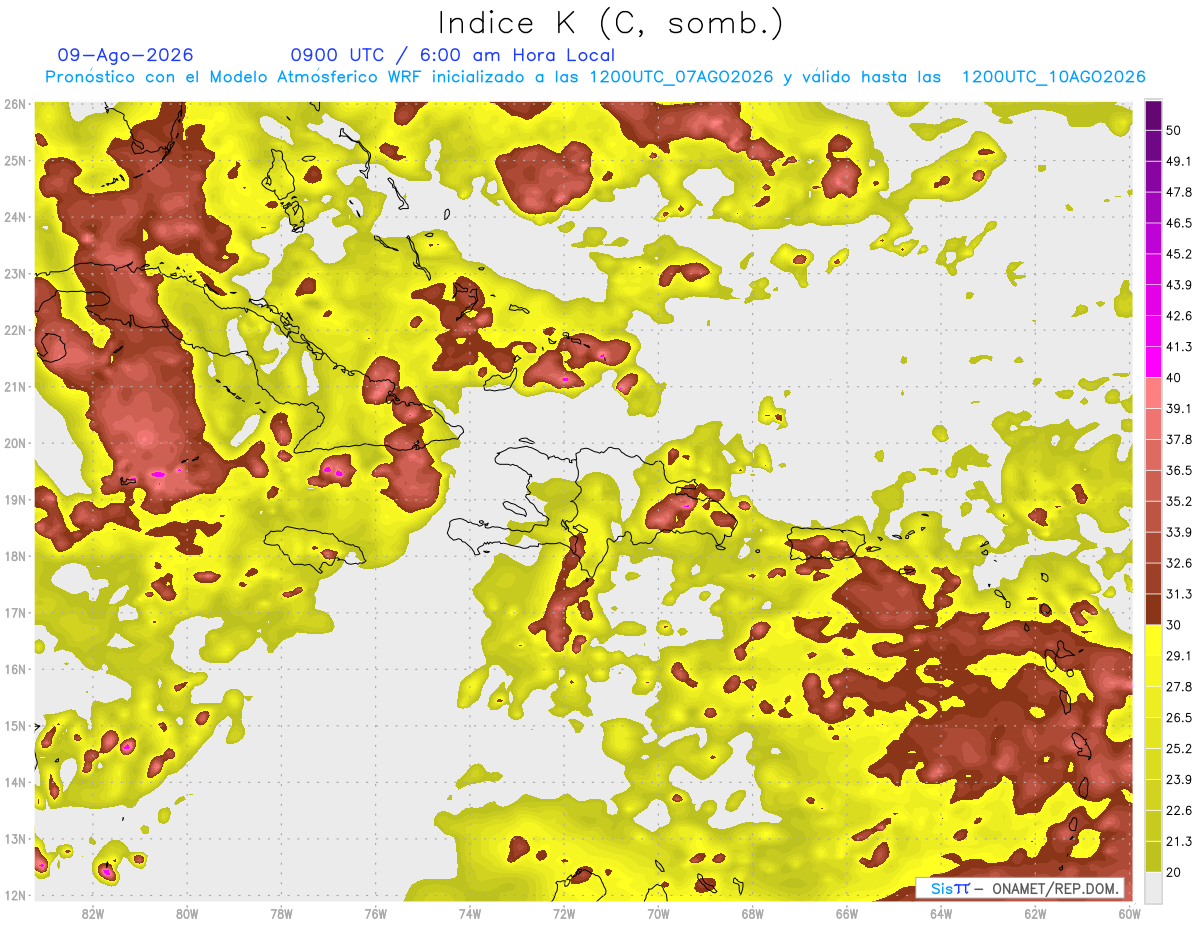Click the color bar label '21.3'

[1178, 841]
